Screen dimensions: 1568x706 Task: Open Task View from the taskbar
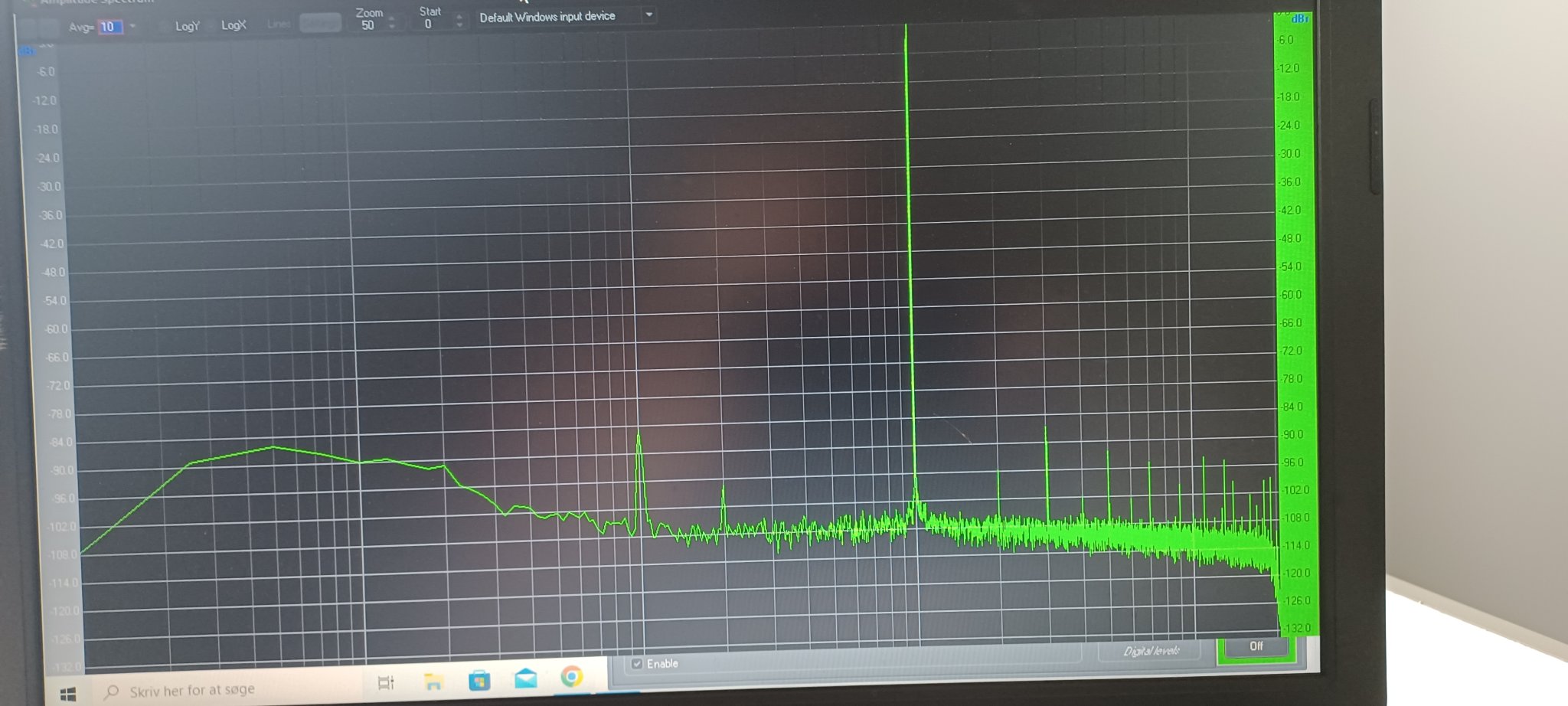[x=387, y=681]
